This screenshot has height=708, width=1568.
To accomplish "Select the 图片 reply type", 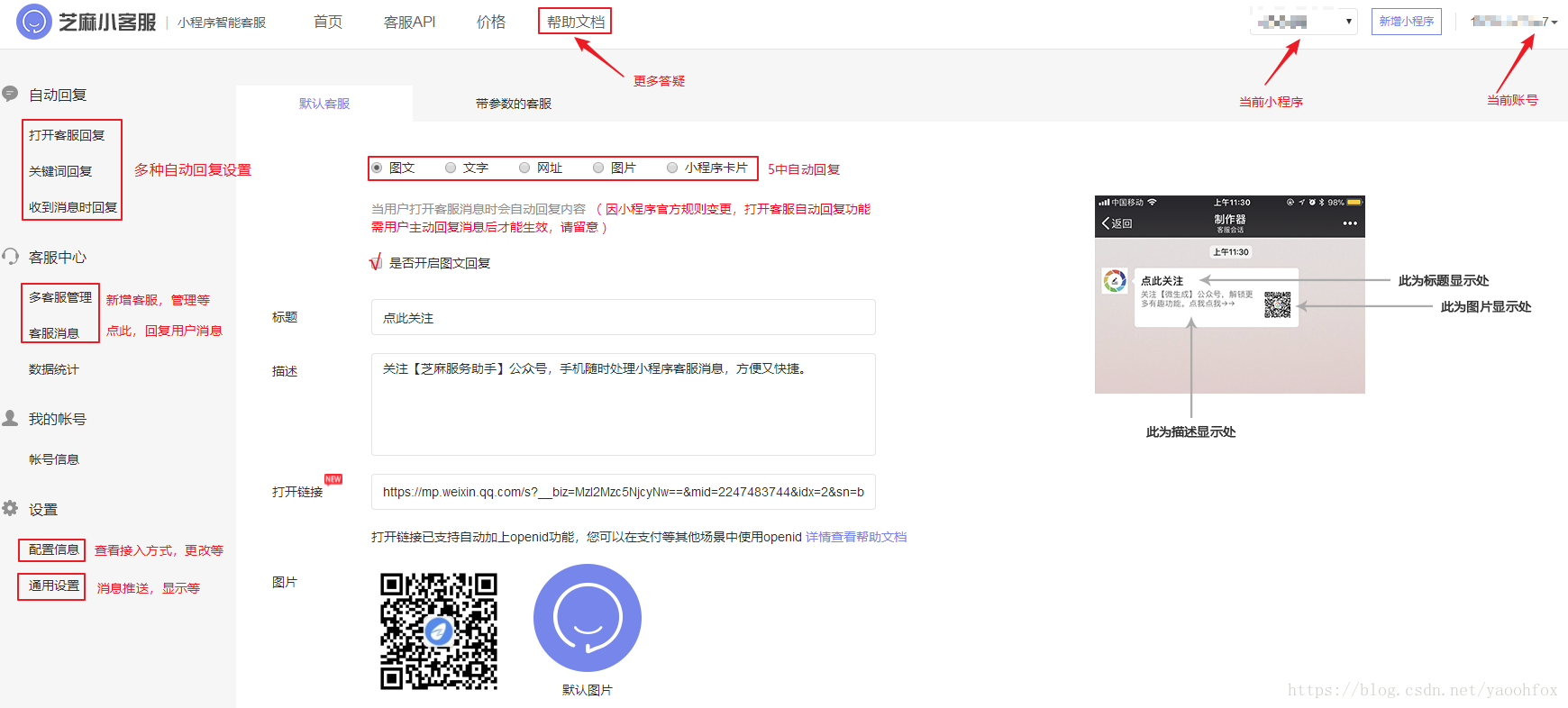I will tap(598, 168).
